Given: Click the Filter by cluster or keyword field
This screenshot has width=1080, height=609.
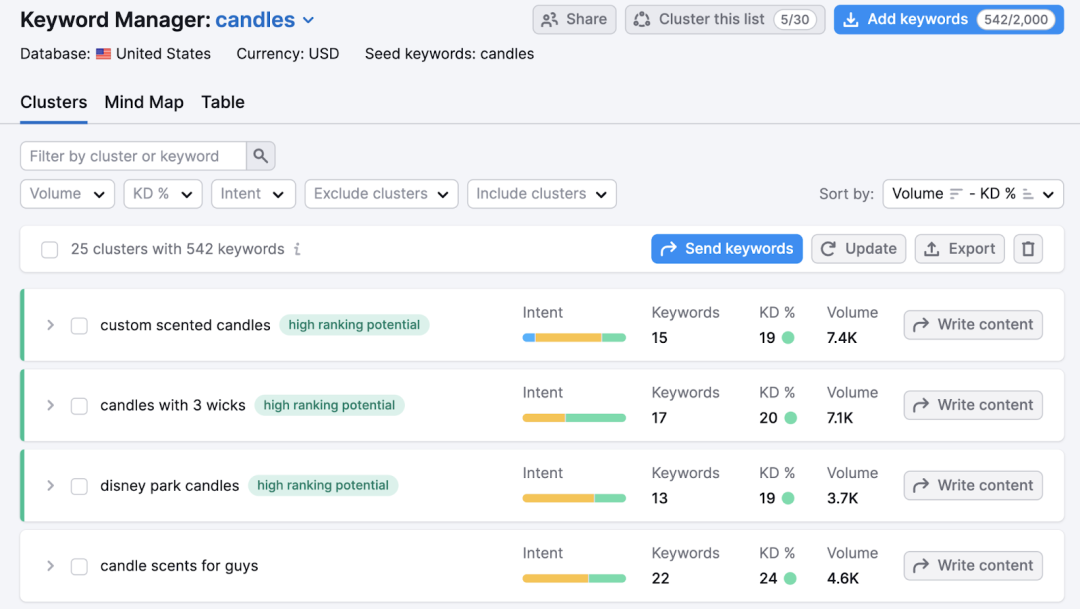Looking at the screenshot, I should tap(134, 156).
